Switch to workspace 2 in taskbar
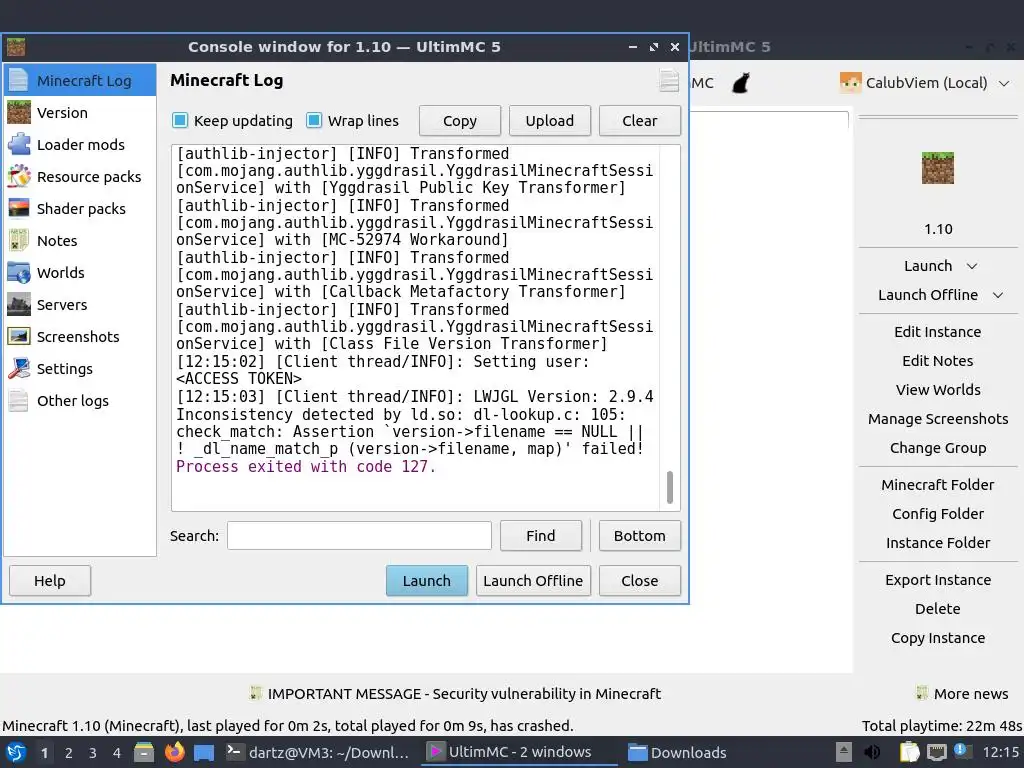 click(x=69, y=753)
